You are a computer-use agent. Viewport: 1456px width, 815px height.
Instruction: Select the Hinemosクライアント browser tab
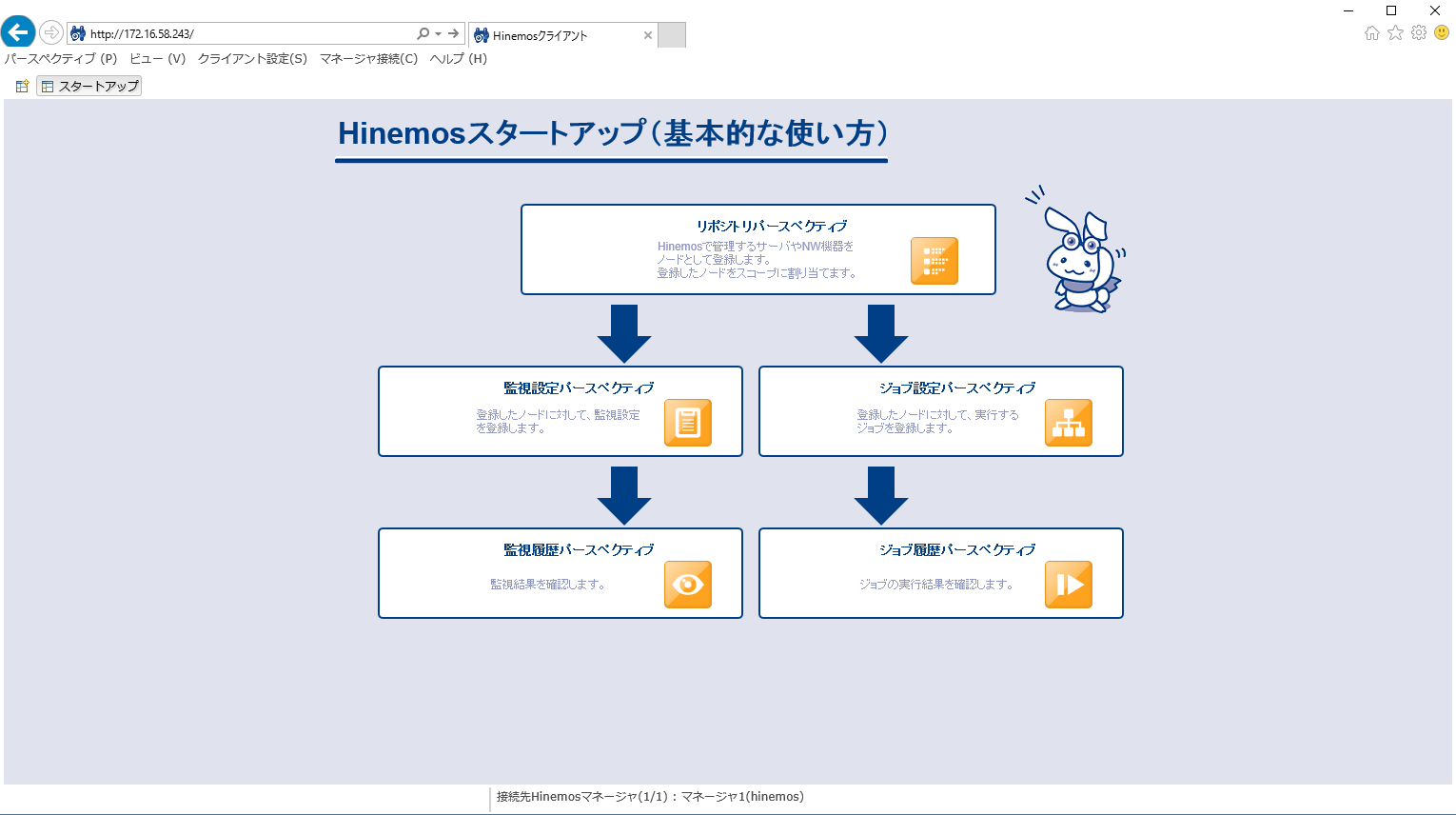coord(562,35)
